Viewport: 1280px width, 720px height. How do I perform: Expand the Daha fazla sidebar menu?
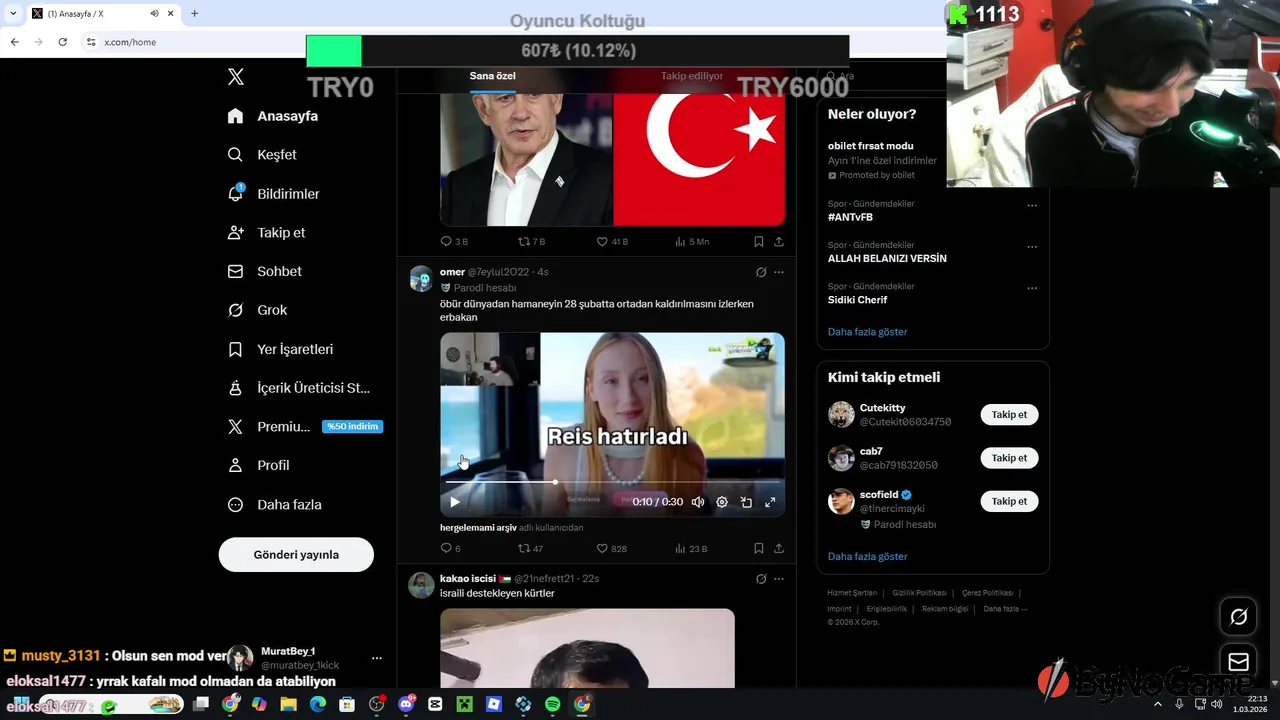[274, 505]
